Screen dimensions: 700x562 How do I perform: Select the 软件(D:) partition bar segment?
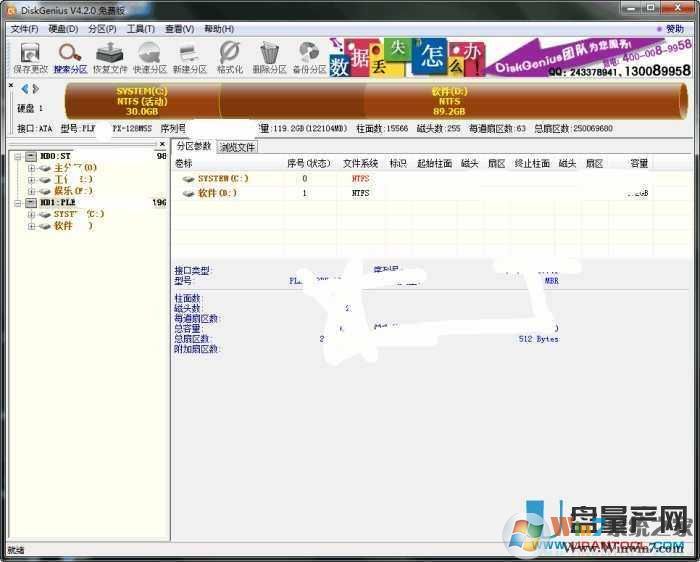click(448, 101)
